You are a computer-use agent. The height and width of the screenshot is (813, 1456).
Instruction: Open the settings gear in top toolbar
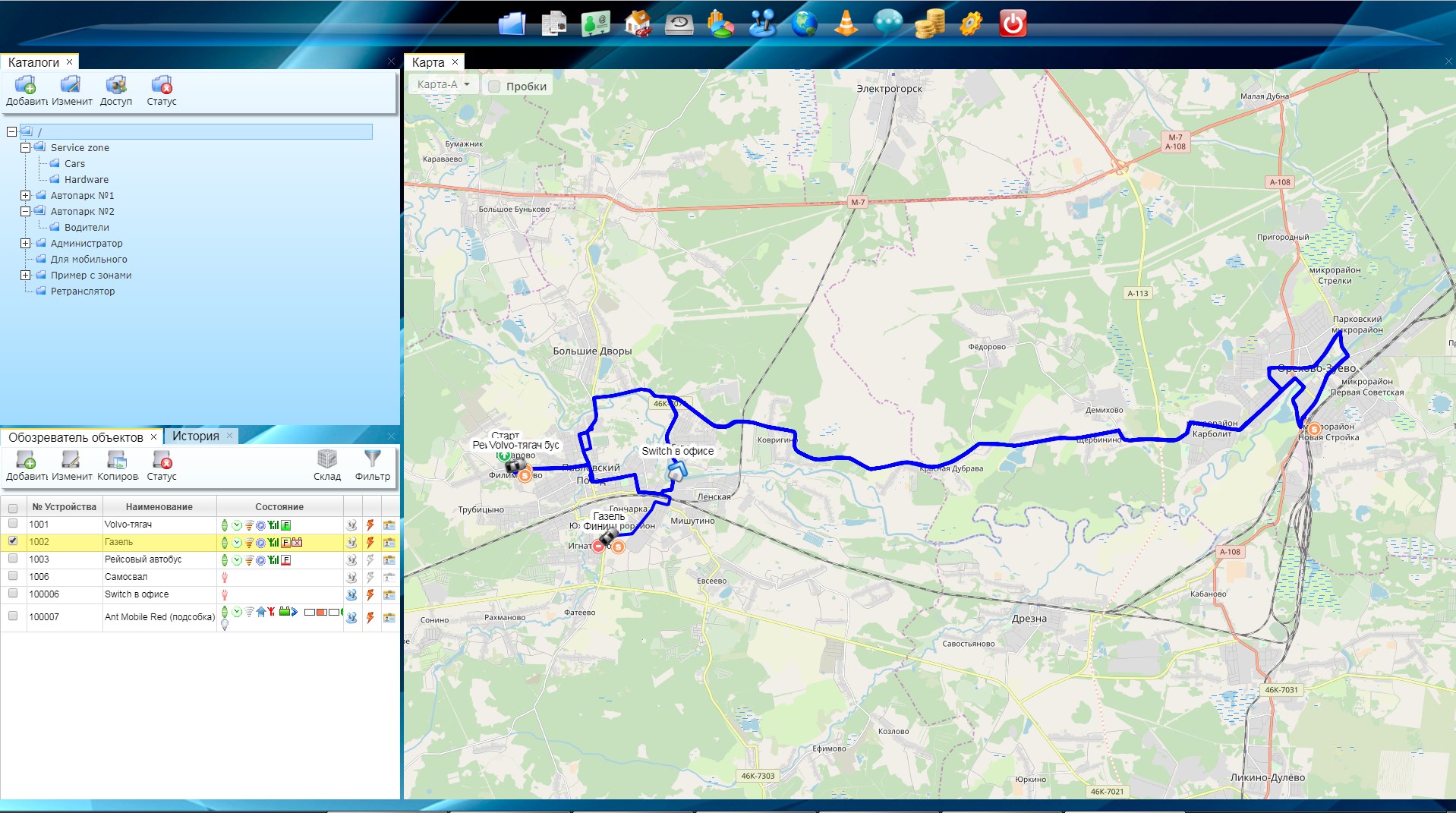click(x=970, y=24)
